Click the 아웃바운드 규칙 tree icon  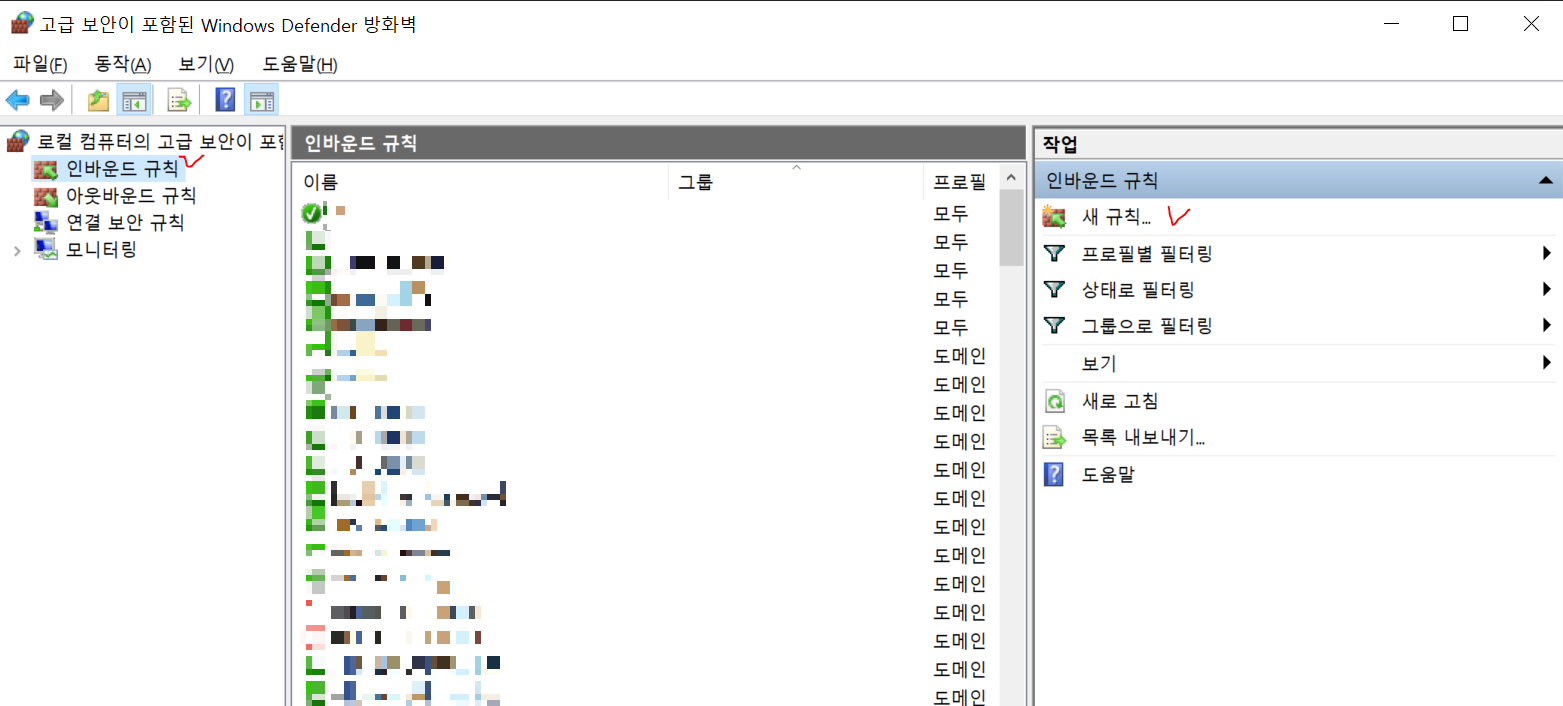46,195
